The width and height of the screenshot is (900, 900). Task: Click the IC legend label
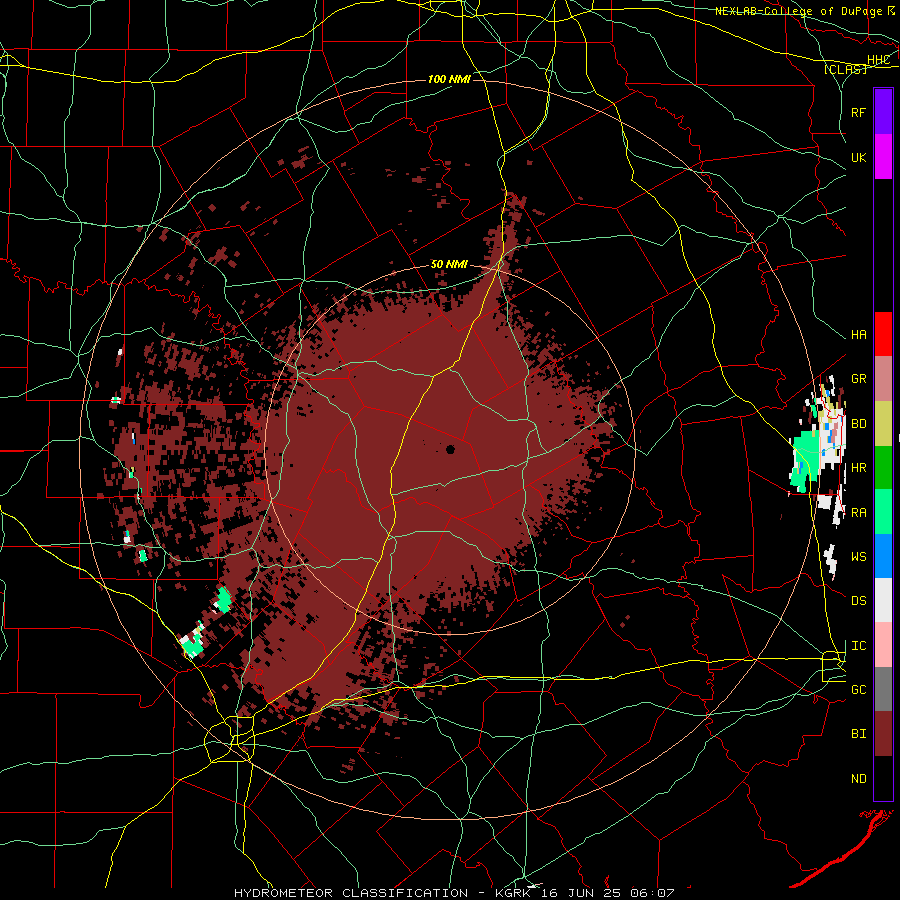tap(859, 646)
